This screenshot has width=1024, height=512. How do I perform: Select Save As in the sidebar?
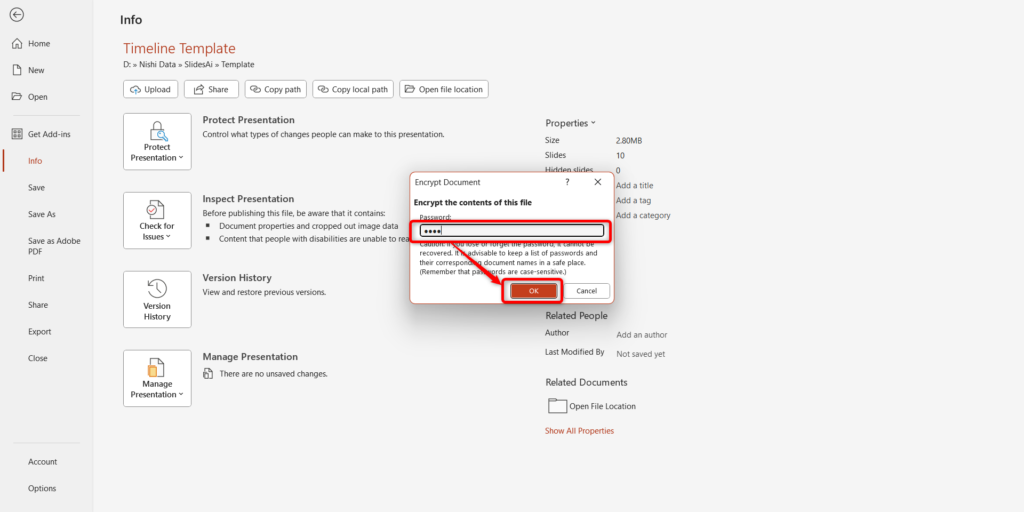(42, 214)
